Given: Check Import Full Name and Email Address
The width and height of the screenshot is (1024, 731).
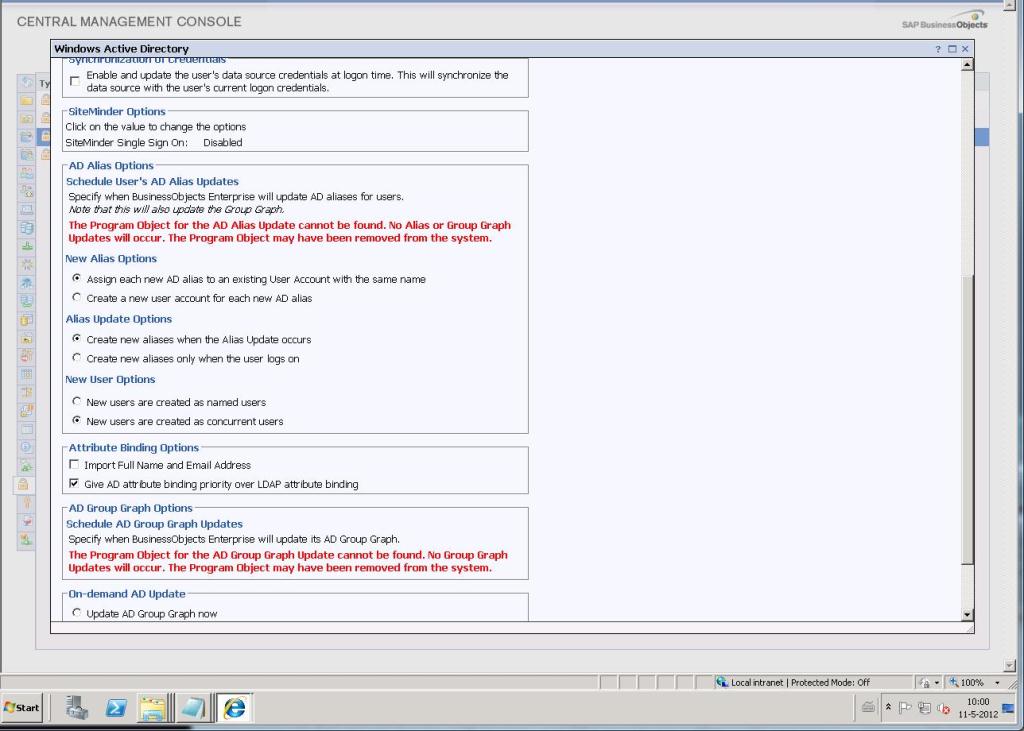Looking at the screenshot, I should click(x=74, y=464).
